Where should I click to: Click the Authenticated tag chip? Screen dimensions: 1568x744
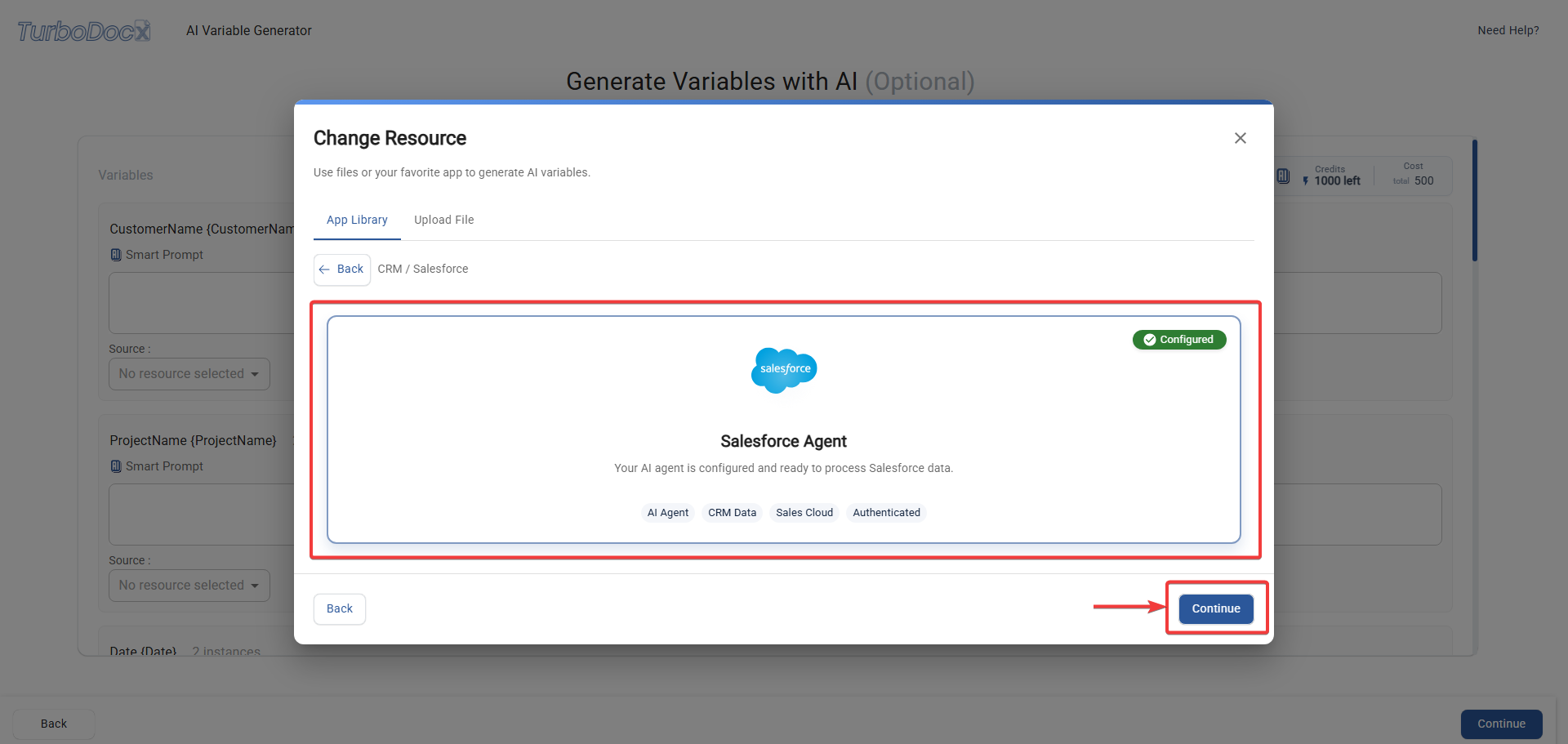(x=886, y=513)
